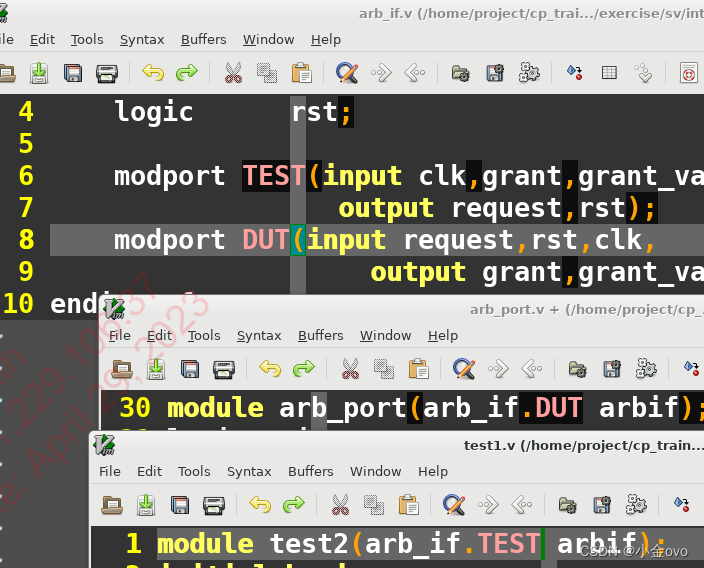Click Save icon in arb_if.v toolbar
This screenshot has width=704, height=568.
coord(39,73)
